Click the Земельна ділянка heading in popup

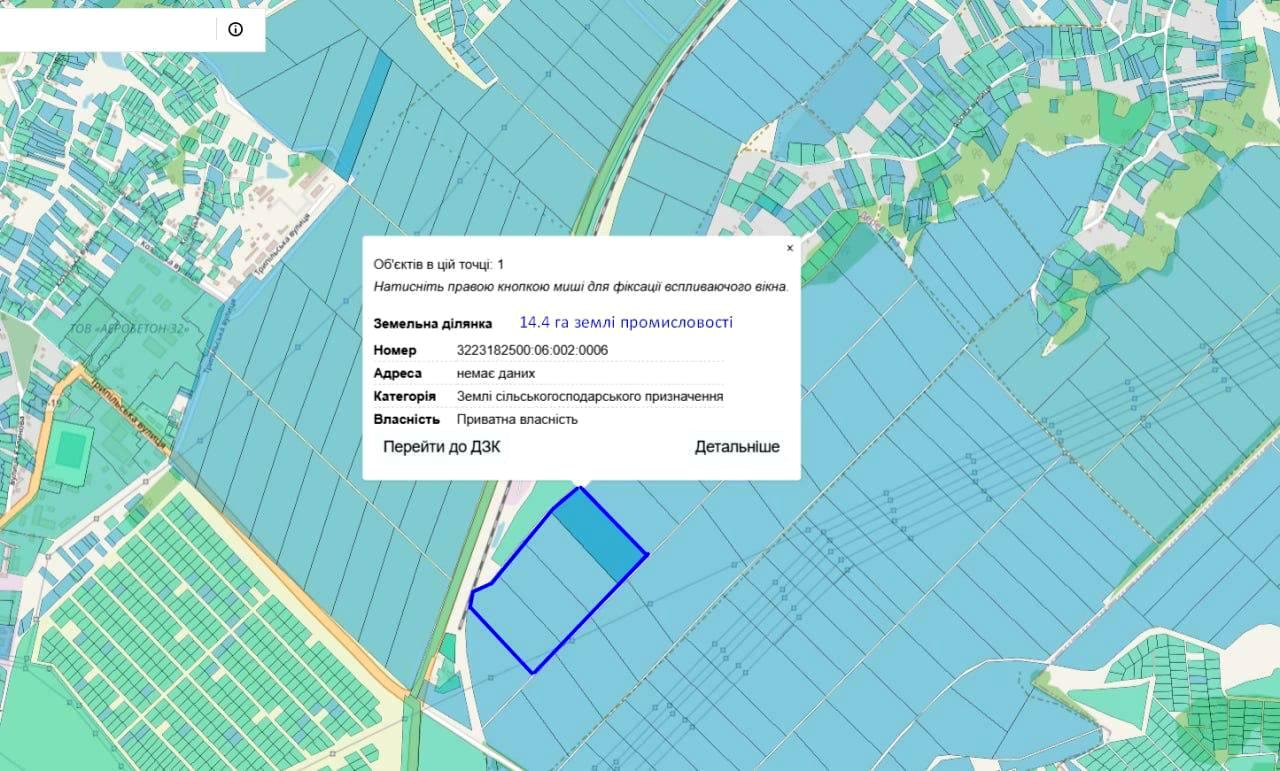432,324
